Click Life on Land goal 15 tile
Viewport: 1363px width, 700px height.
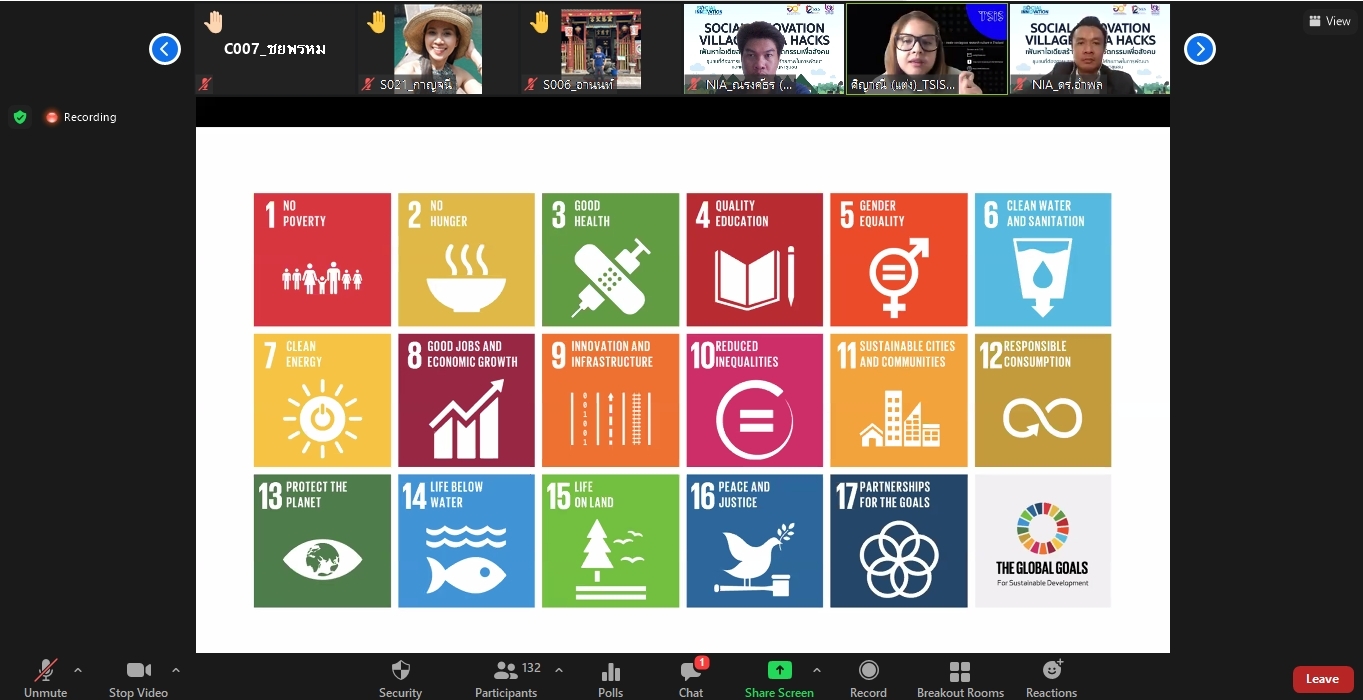tap(610, 541)
